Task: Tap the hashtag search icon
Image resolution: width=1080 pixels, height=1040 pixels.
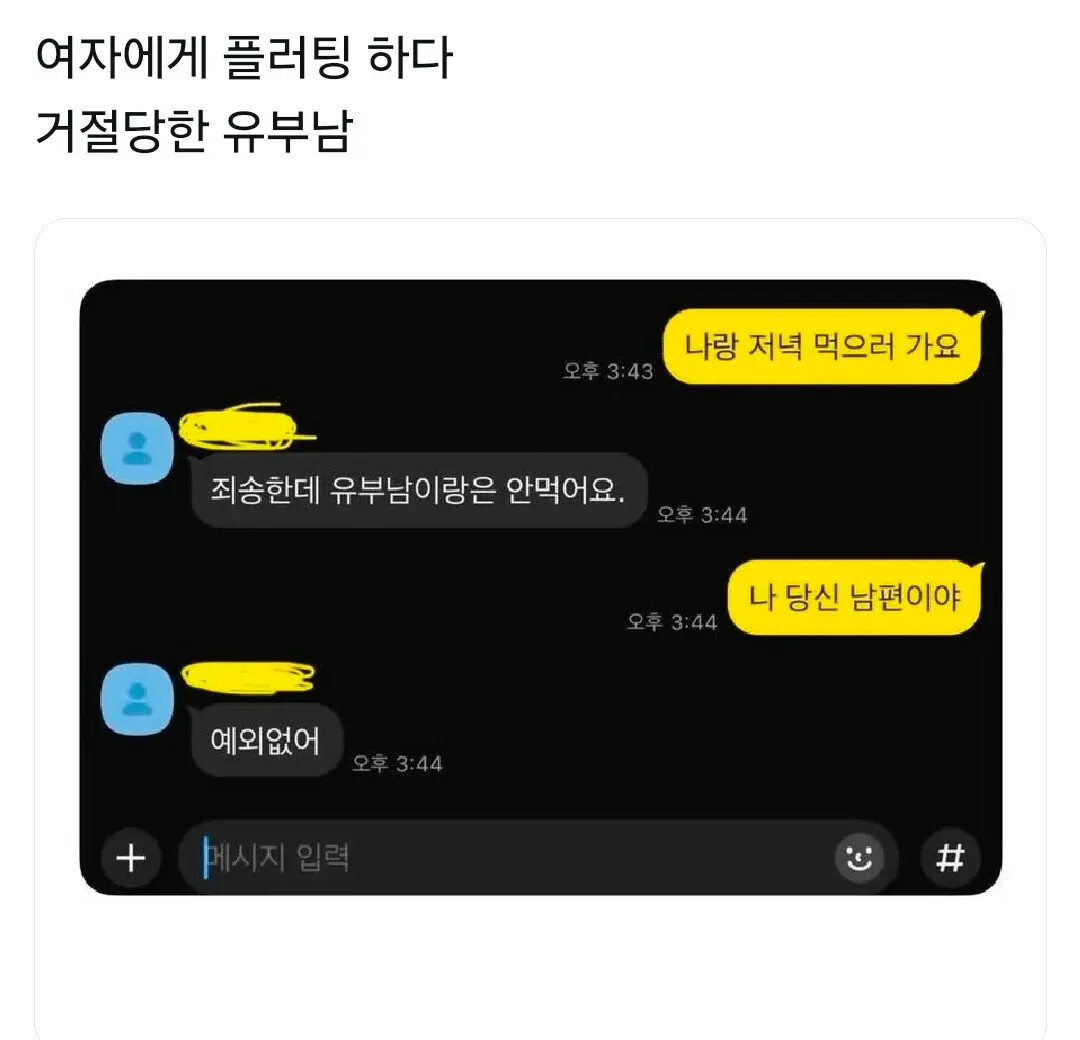Action: pyautogui.click(x=951, y=858)
